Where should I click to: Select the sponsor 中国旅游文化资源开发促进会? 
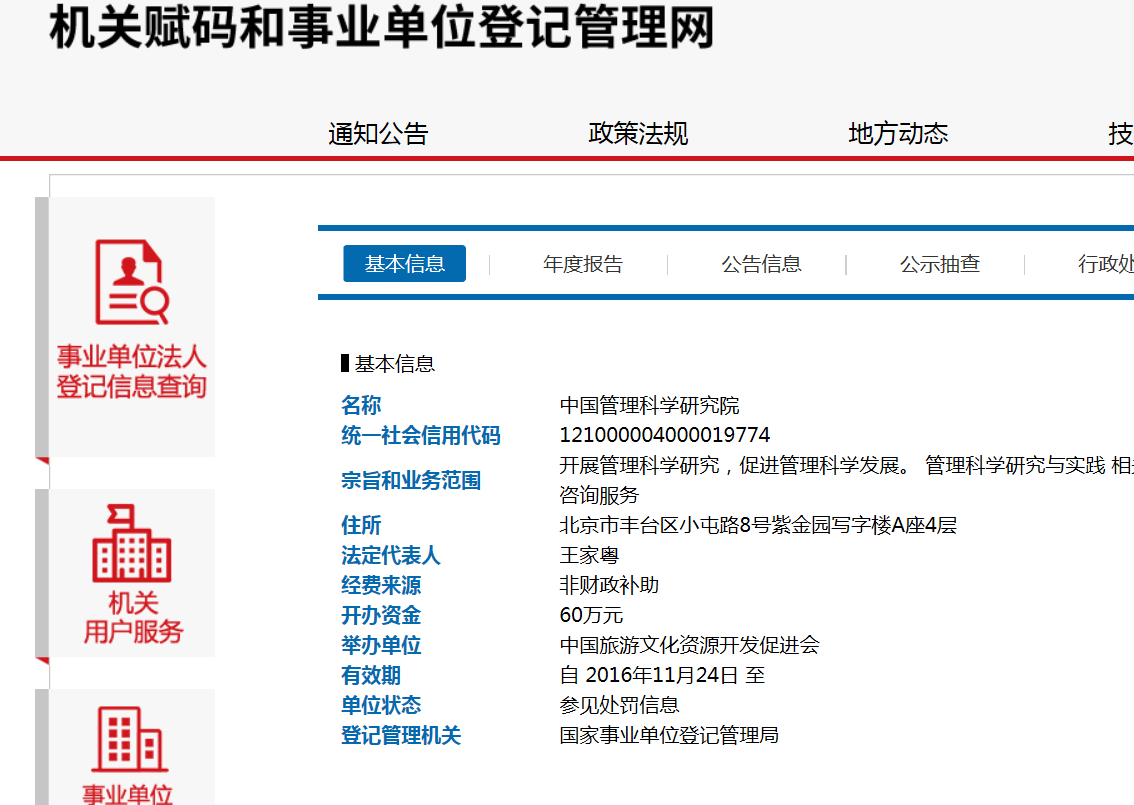pyautogui.click(x=689, y=645)
